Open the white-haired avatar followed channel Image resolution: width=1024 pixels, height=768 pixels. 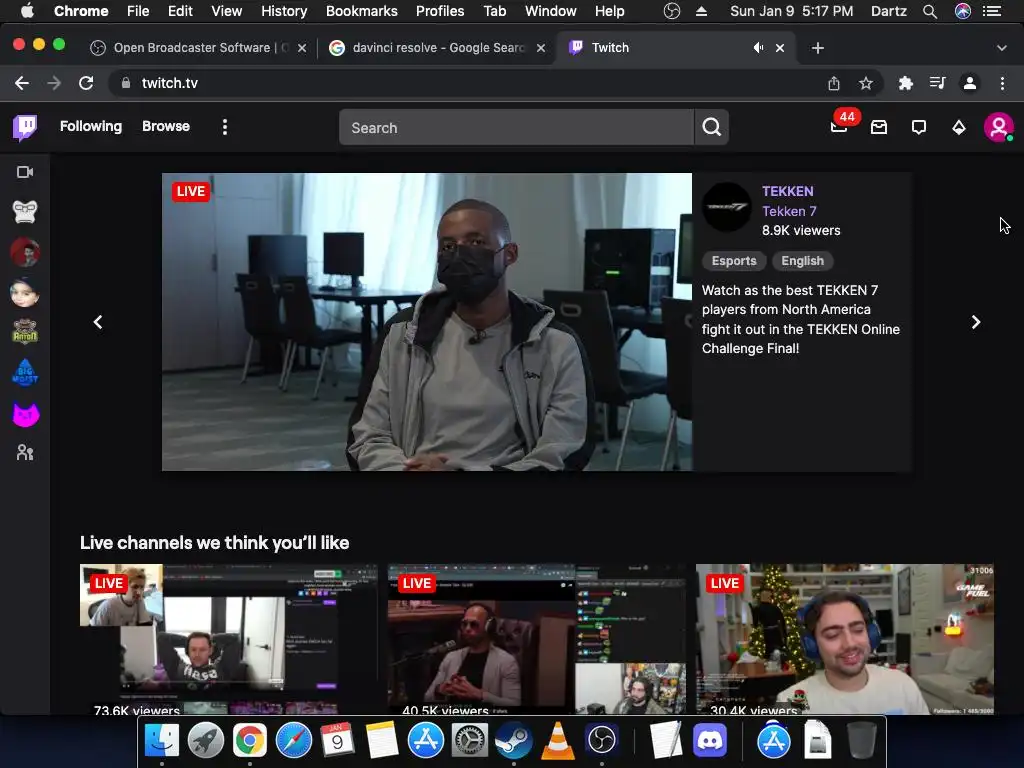[25, 293]
